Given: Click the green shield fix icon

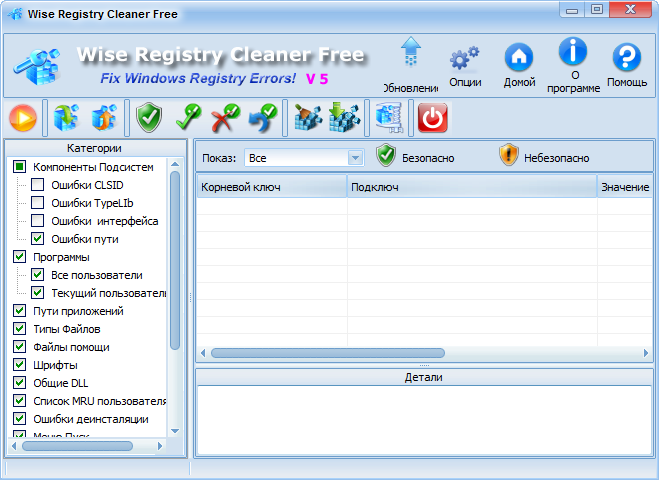Looking at the screenshot, I should pyautogui.click(x=149, y=118).
